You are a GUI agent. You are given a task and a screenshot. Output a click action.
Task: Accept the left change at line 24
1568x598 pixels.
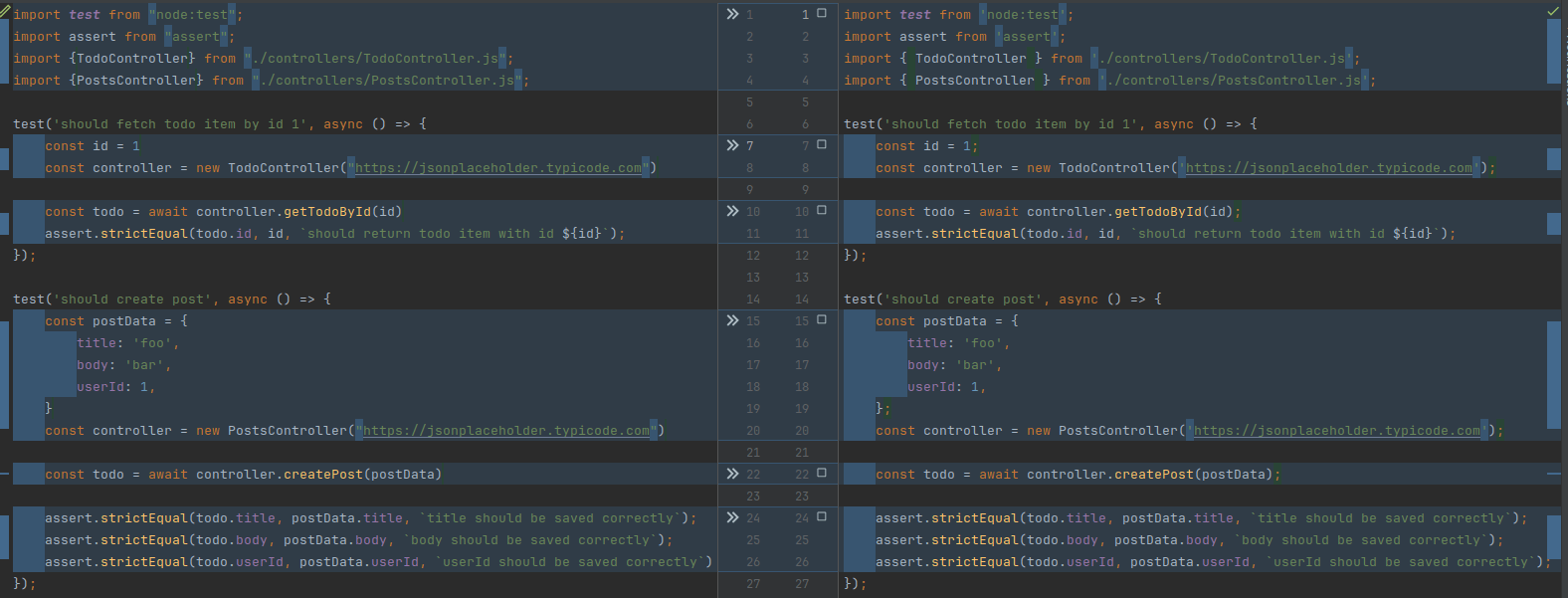732,517
